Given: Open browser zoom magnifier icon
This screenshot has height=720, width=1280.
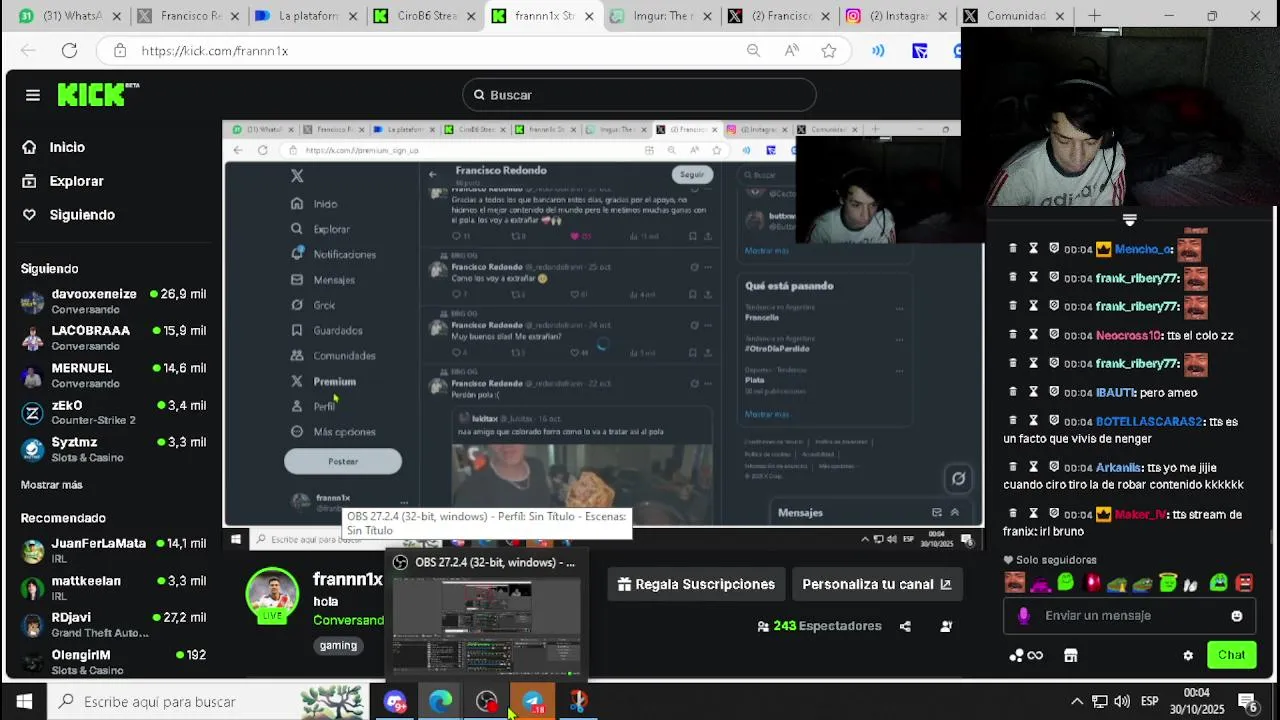Looking at the screenshot, I should pyautogui.click(x=754, y=51).
